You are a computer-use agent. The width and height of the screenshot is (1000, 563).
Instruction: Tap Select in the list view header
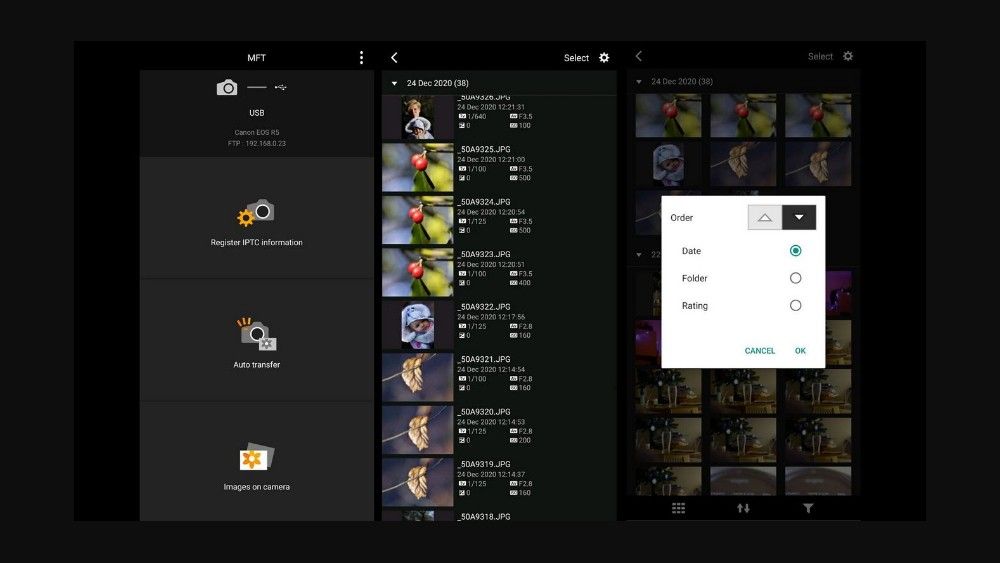coord(576,58)
